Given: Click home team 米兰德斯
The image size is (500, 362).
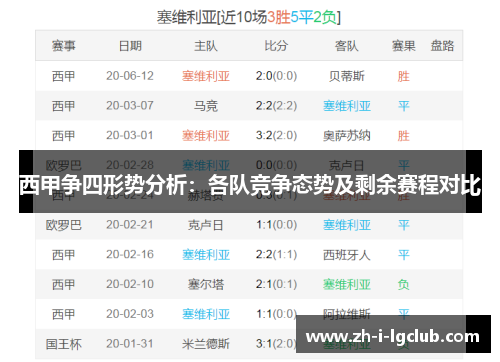Looking at the screenshot, I should point(206,344).
